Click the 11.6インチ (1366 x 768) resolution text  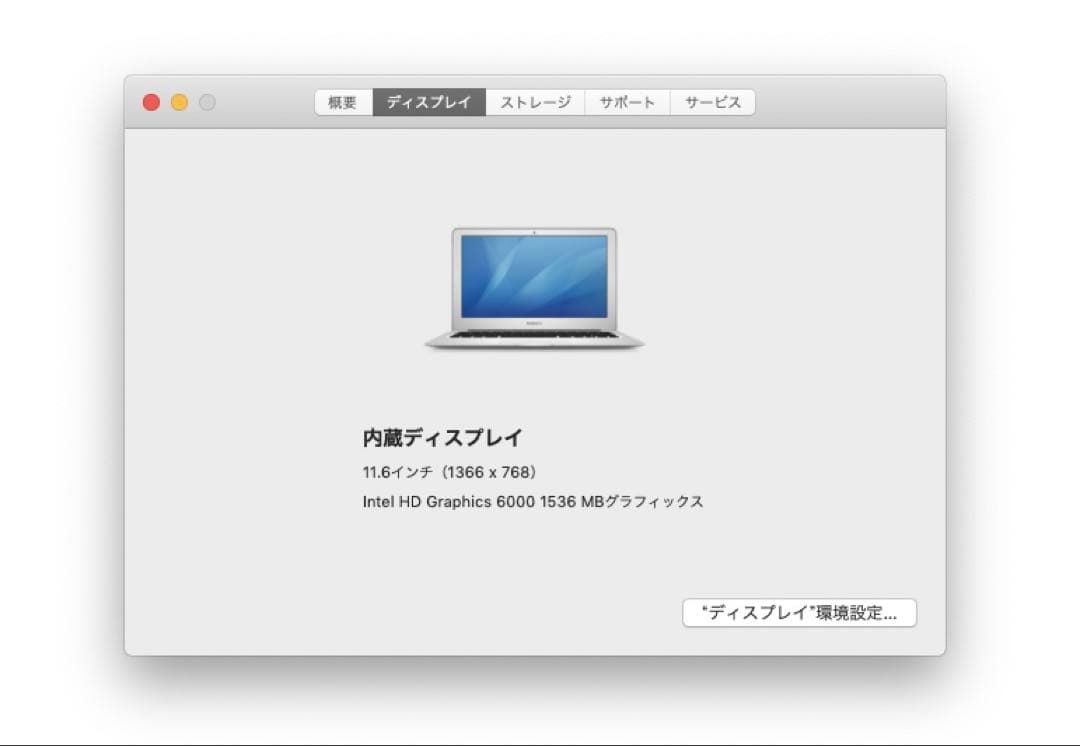pyautogui.click(x=448, y=470)
